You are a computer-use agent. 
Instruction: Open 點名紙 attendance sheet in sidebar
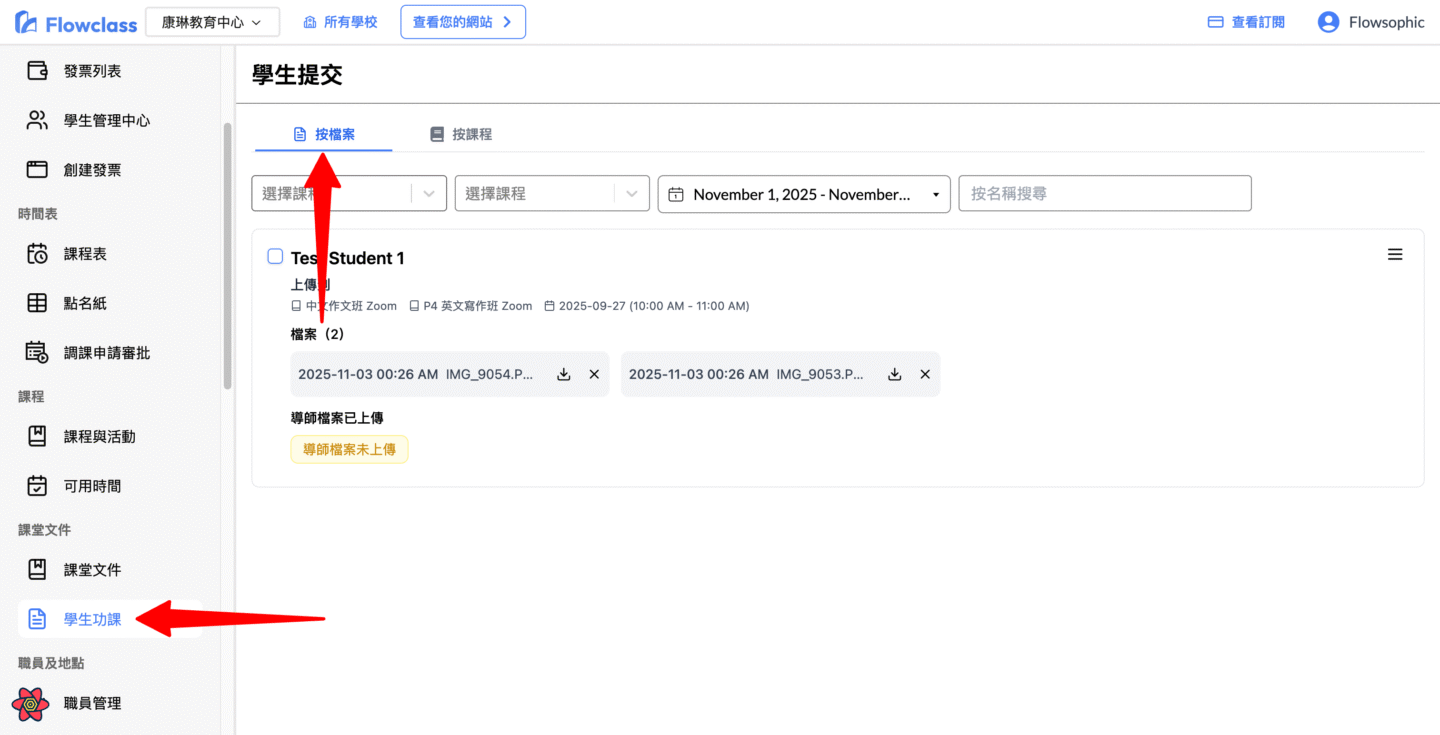[x=85, y=303]
